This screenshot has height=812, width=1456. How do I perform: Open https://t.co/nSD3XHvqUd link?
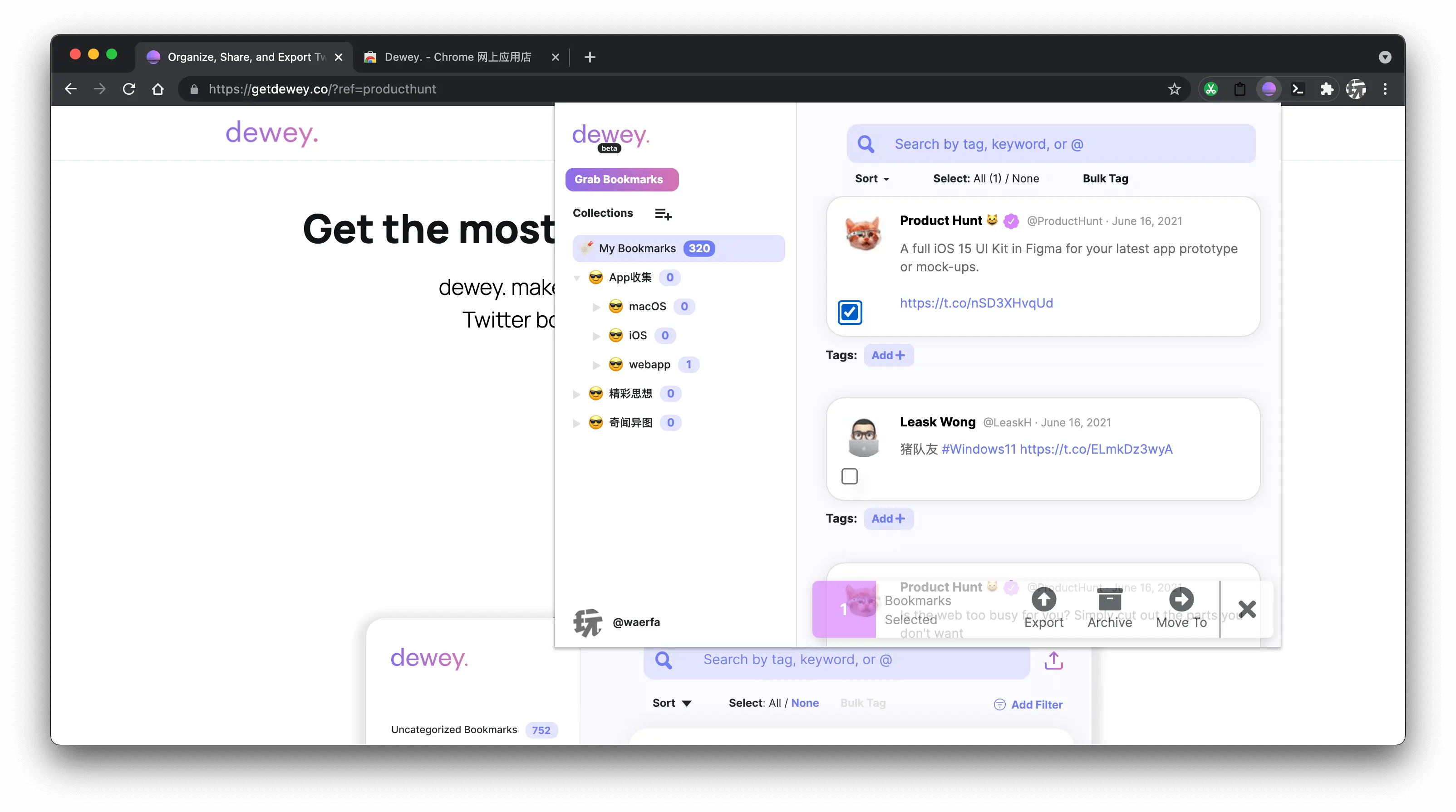pos(976,303)
